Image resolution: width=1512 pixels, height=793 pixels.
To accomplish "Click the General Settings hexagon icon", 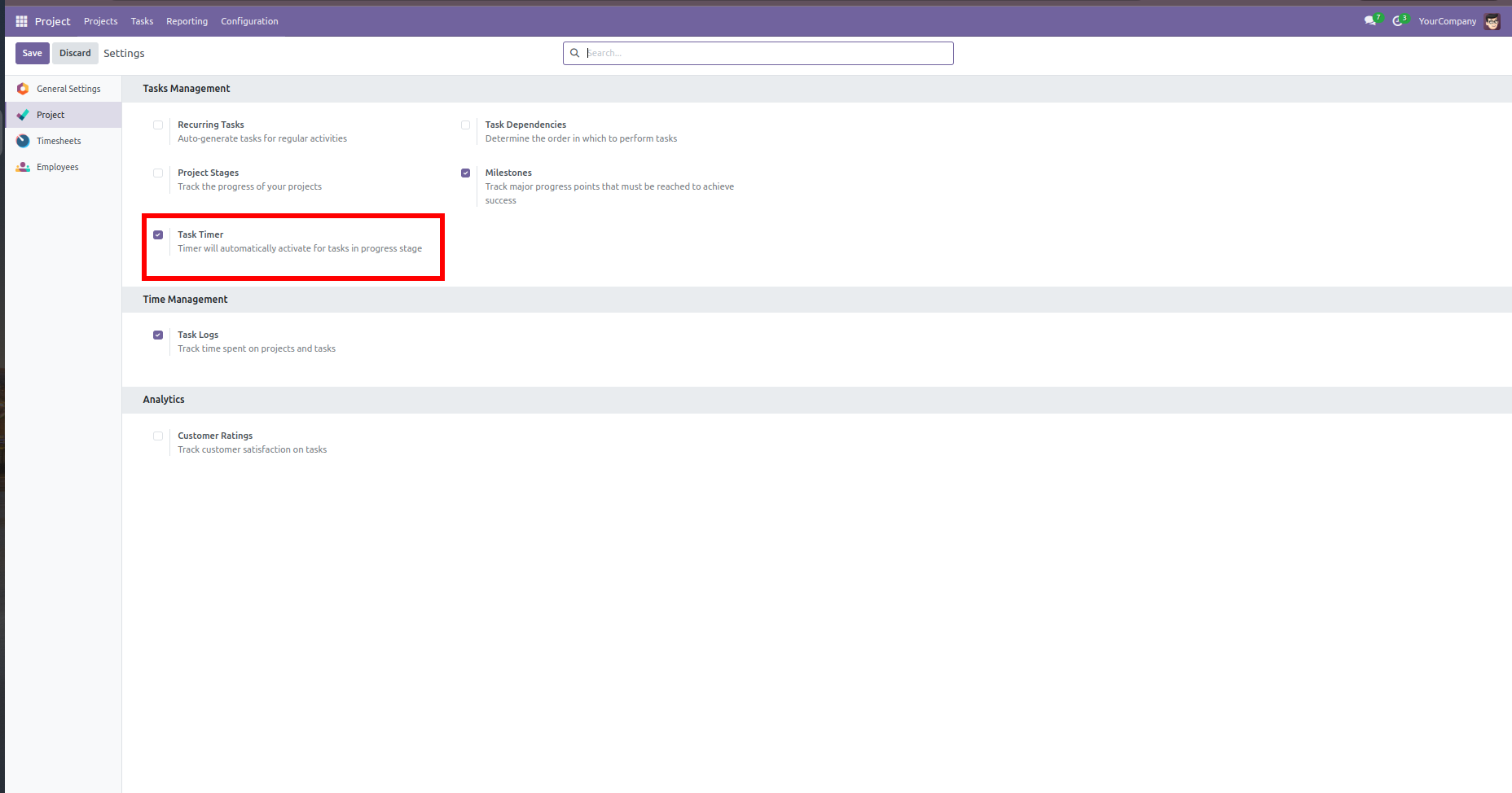I will (23, 89).
